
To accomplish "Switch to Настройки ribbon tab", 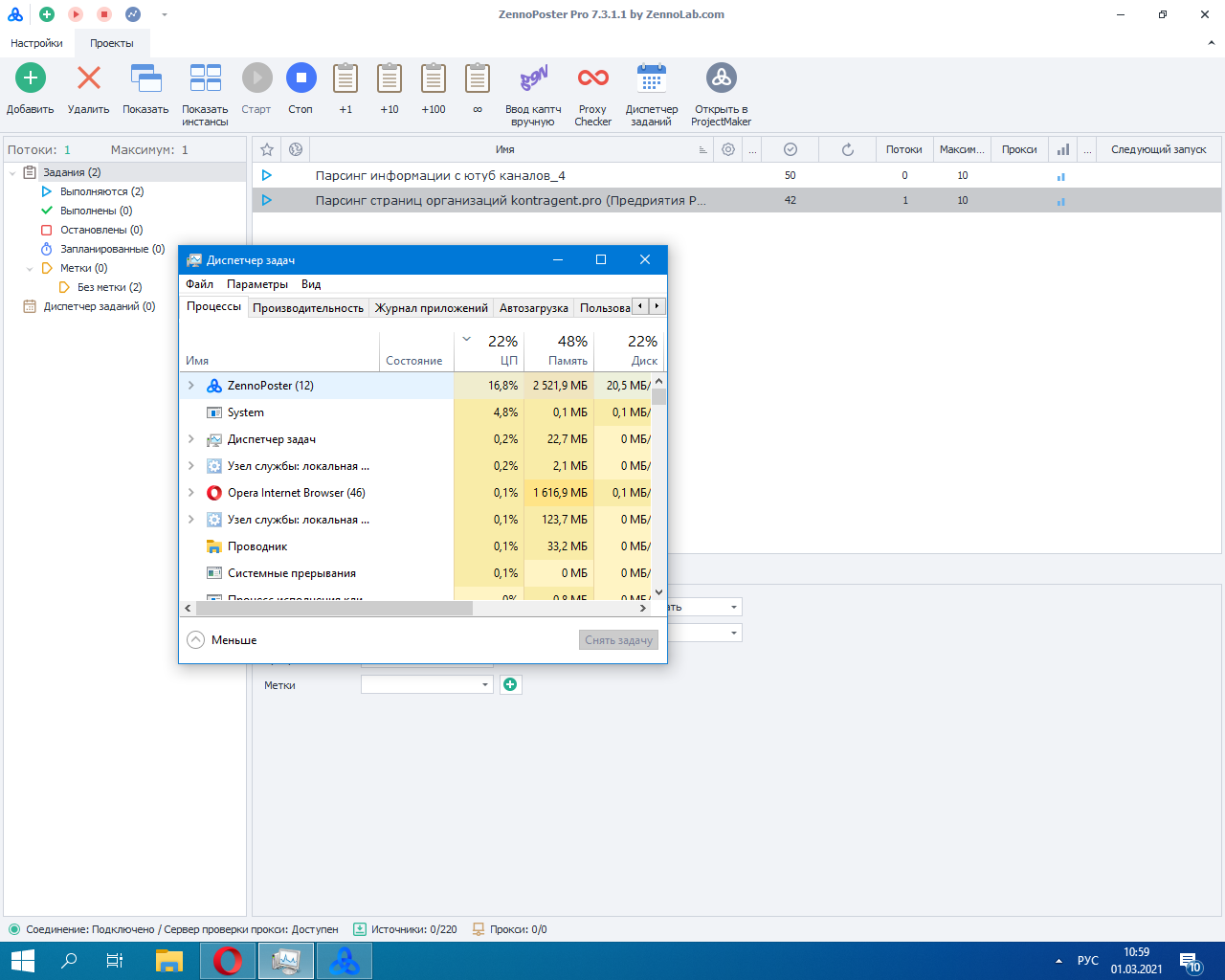I will [36, 43].
